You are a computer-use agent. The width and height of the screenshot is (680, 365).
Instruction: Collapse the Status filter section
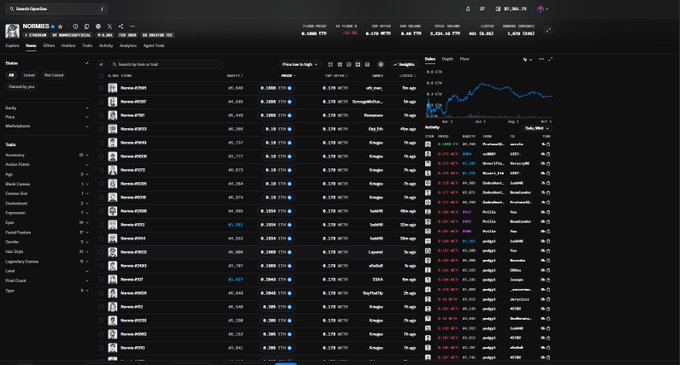tap(87, 63)
